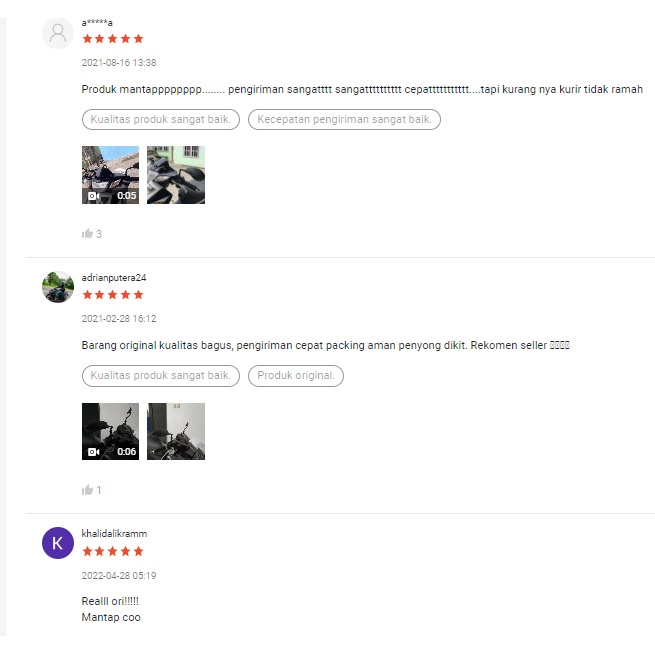Select 'Kecepatan pengiriman sangat baik.' tag
655x655 pixels.
pyautogui.click(x=344, y=119)
